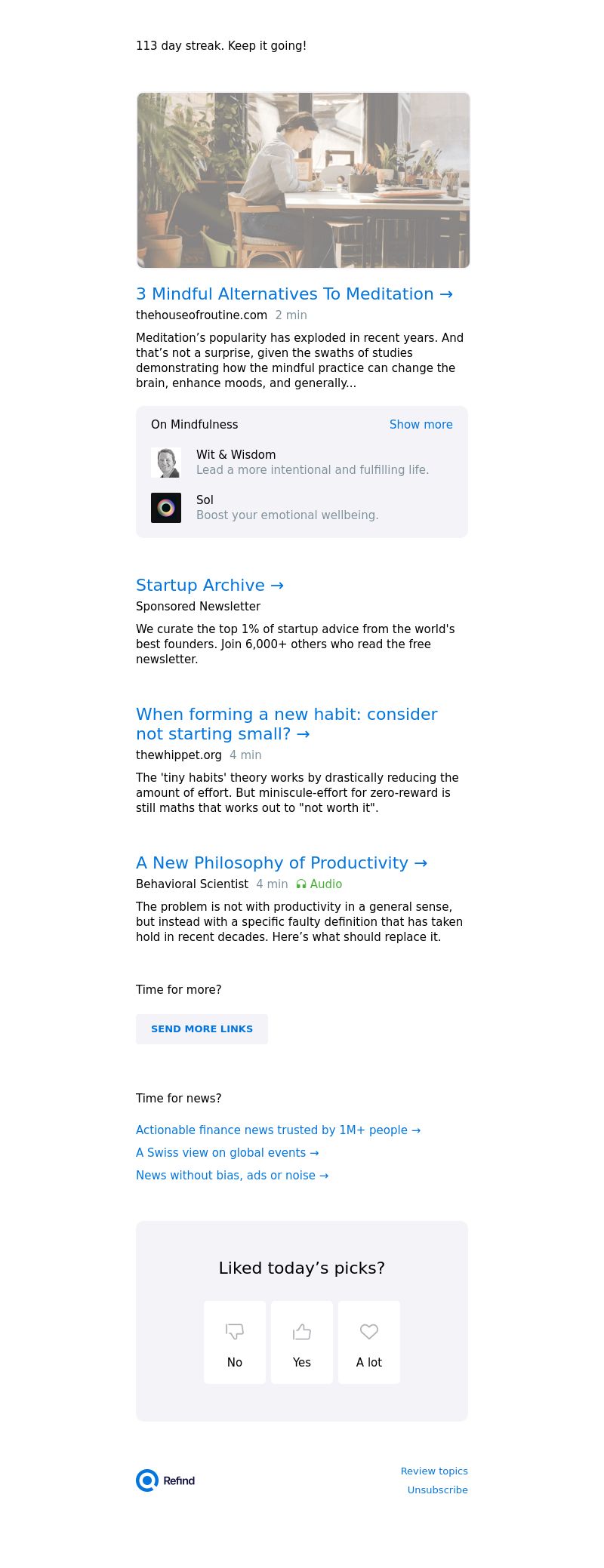The width and height of the screenshot is (604, 1568).
Task: Open A New Philosophy of Productivity
Action: click(281, 863)
